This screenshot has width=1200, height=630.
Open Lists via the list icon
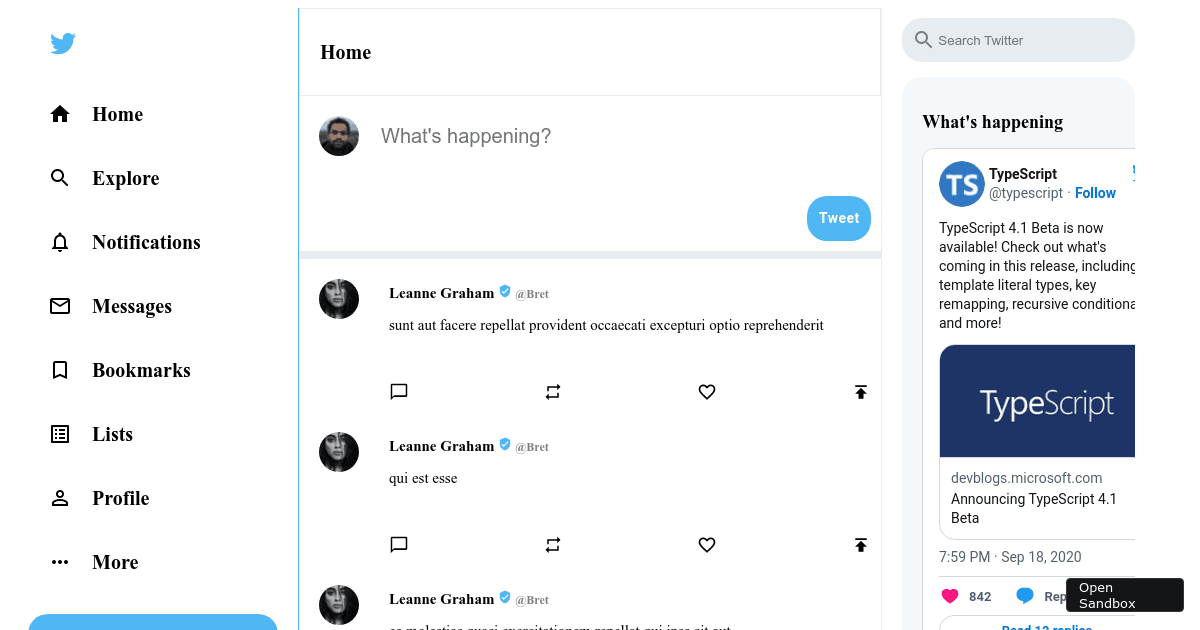pos(60,434)
